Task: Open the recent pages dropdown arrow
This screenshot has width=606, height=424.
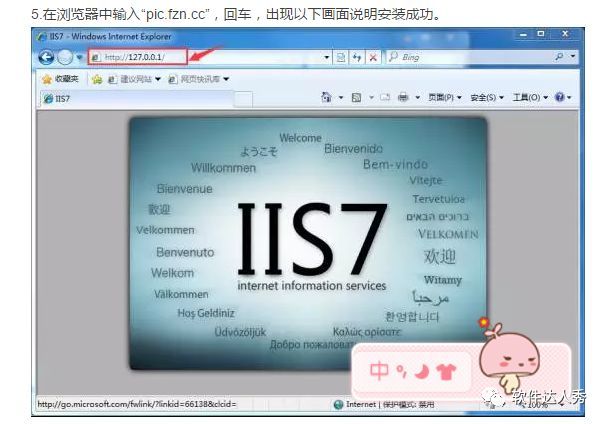Action: [x=79, y=58]
